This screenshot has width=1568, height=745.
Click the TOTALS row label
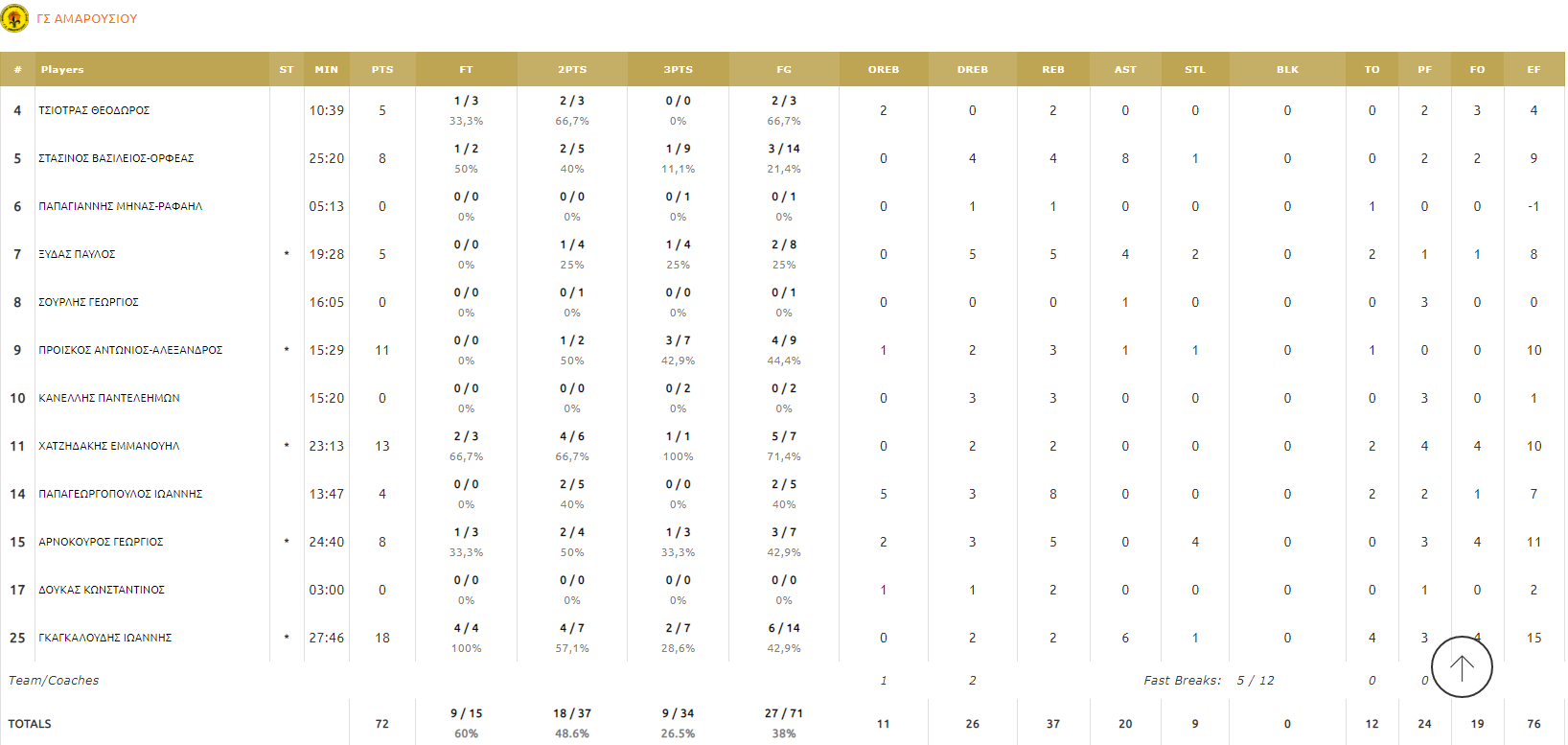pos(30,724)
